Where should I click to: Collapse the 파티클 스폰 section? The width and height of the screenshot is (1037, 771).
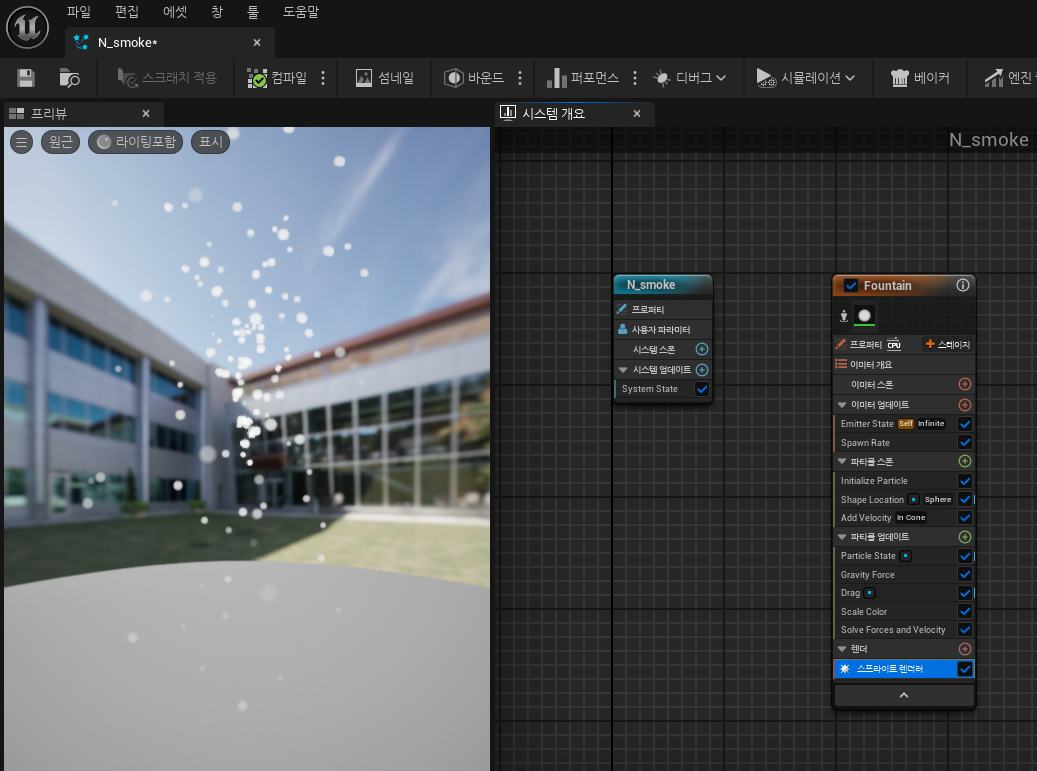842,462
